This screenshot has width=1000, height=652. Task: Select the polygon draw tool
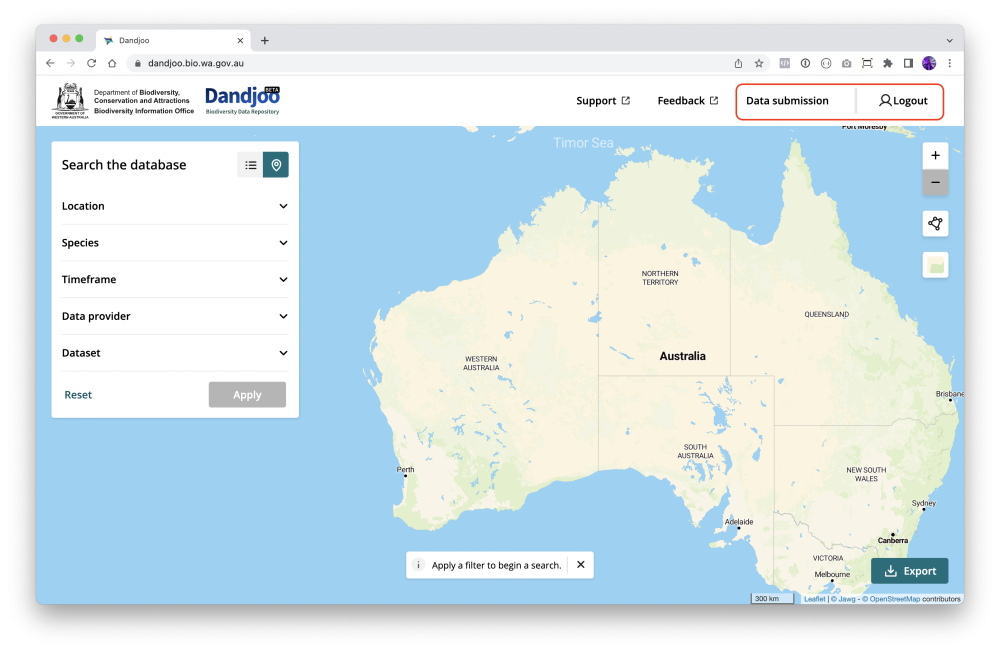(935, 224)
